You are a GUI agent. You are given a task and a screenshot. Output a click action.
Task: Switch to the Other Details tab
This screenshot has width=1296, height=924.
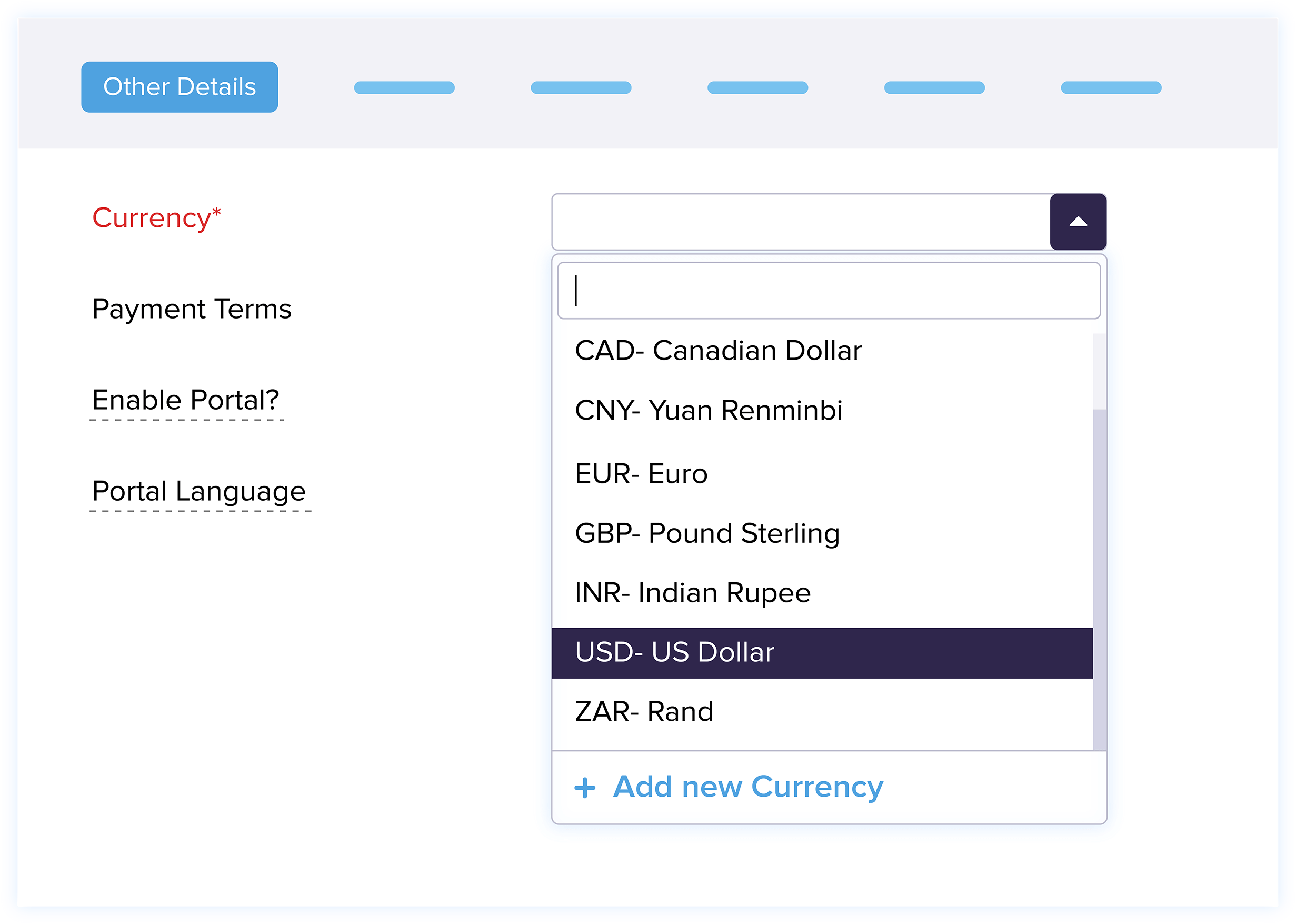(x=179, y=86)
